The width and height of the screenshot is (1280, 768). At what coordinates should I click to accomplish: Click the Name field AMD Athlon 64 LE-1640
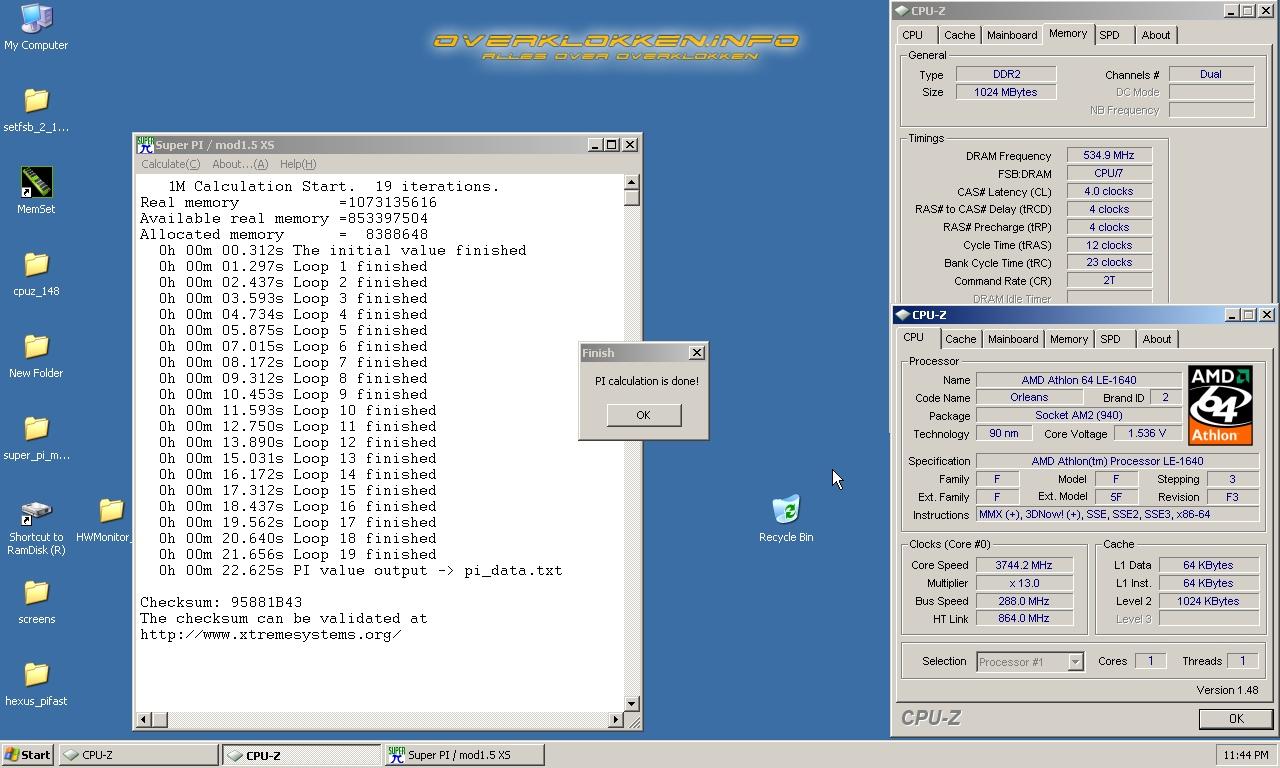coord(1078,380)
